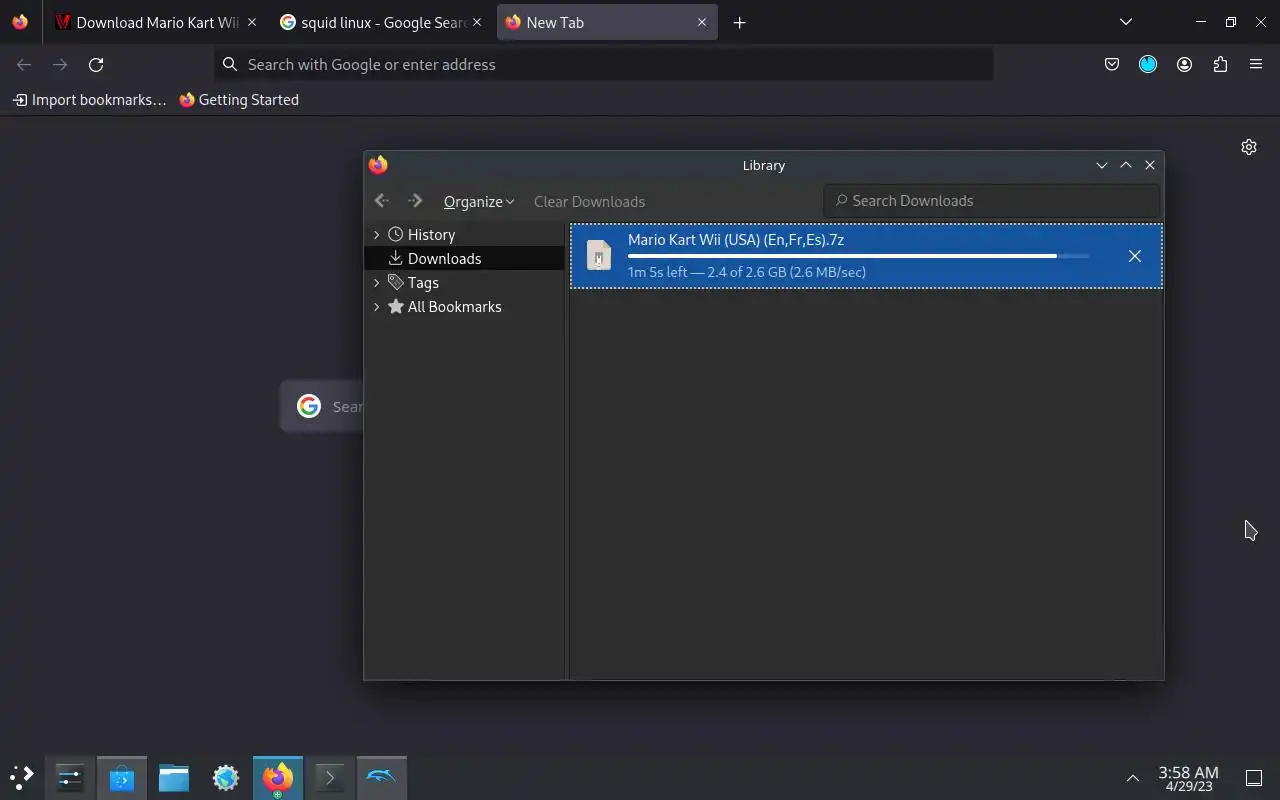Select History in the Library sidebar

(432, 235)
